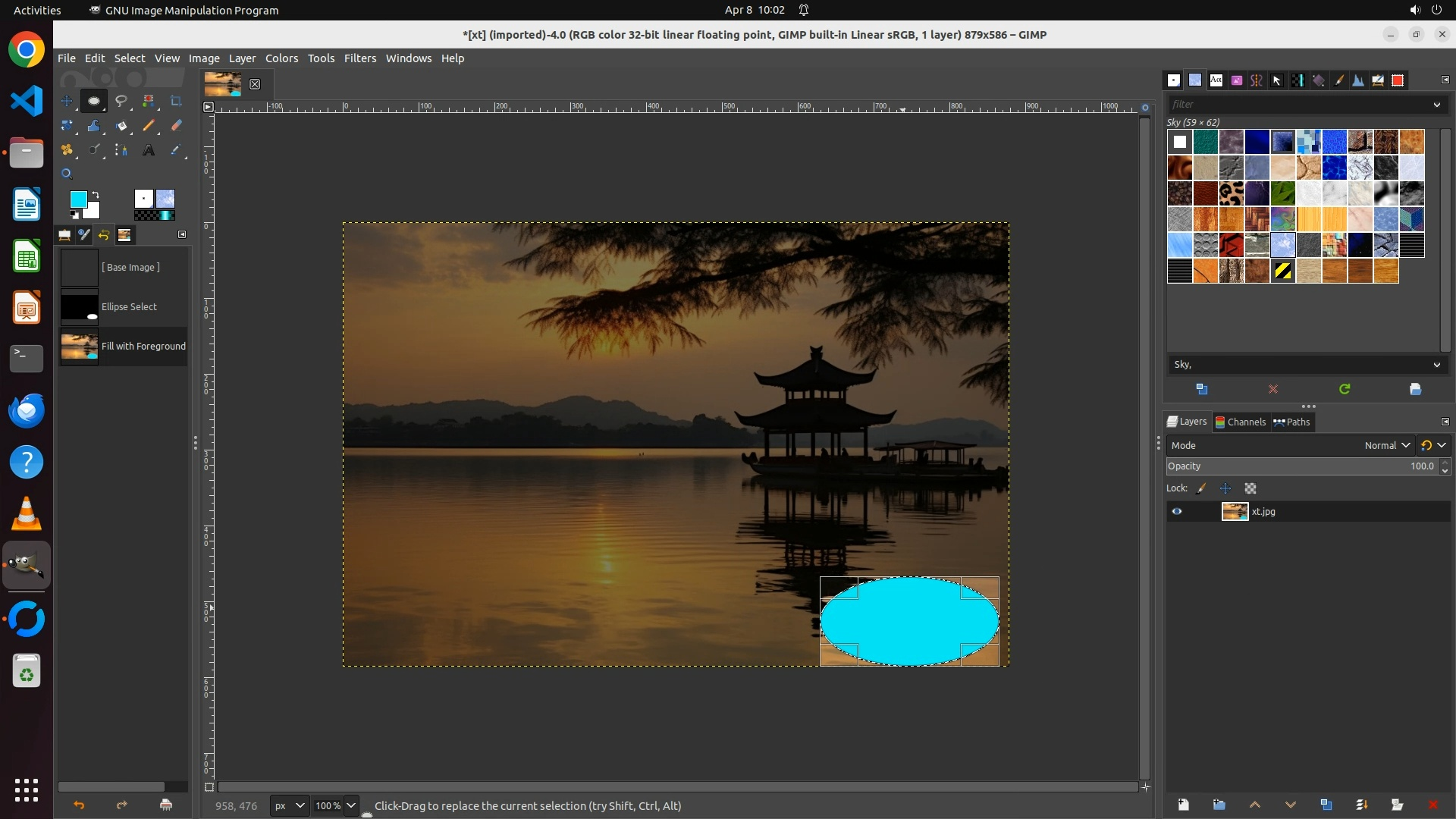The image size is (1456, 819).
Task: Choose the Pencil tool
Action: click(x=149, y=126)
